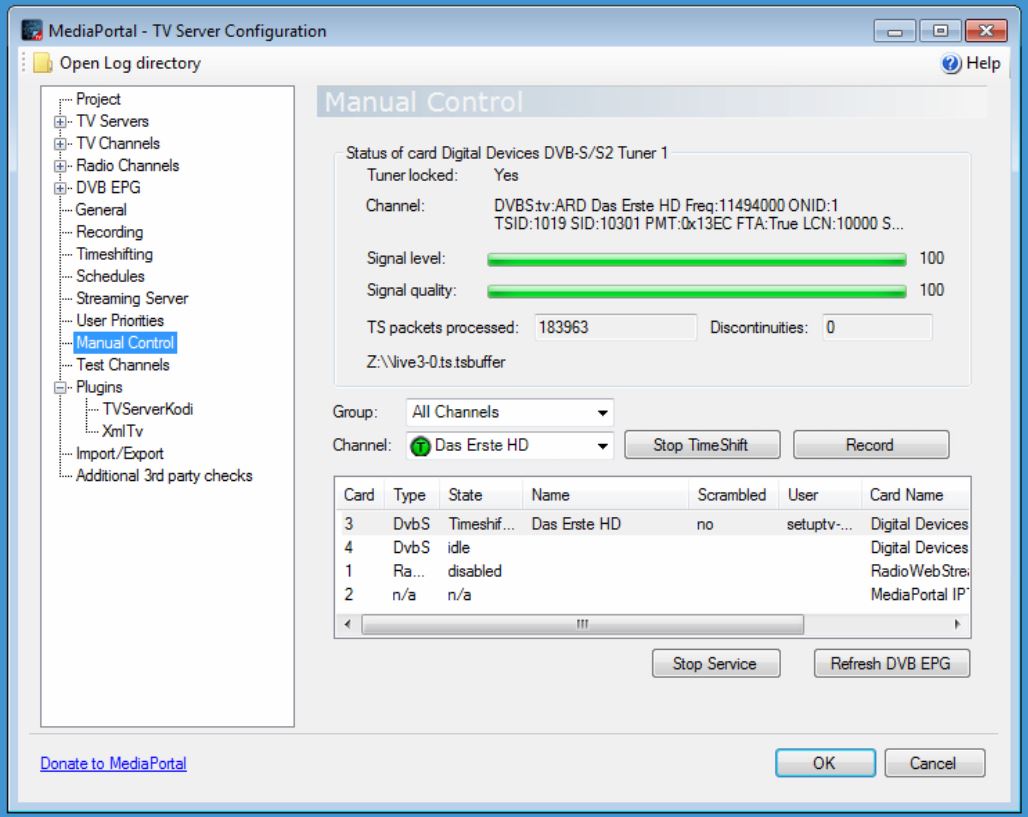The width and height of the screenshot is (1028, 817).
Task: Select the TV Channels tree label
Action: pos(118,144)
